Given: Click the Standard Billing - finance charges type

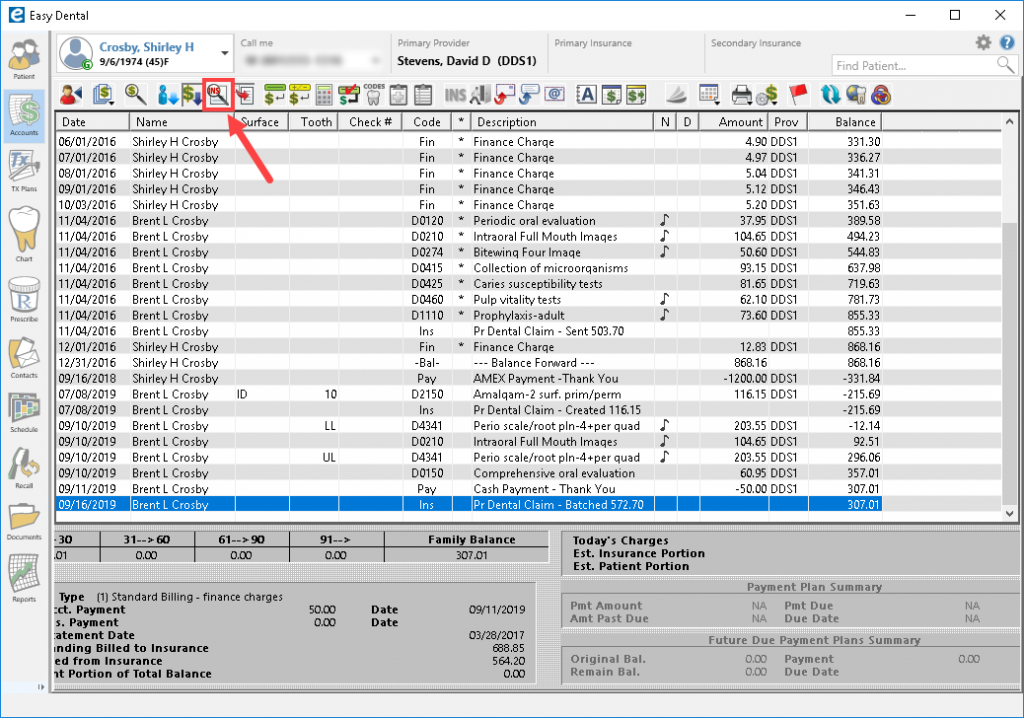Looking at the screenshot, I should [x=190, y=597].
